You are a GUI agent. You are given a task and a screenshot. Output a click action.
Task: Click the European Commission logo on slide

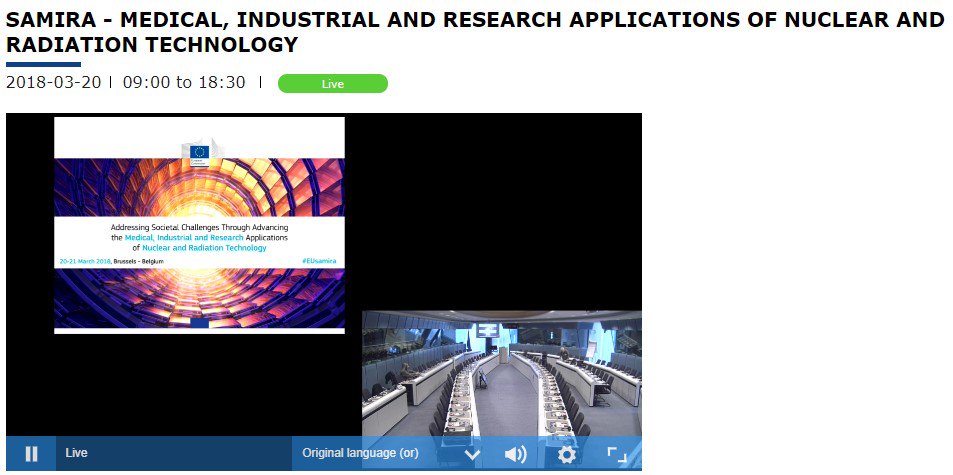tap(199, 154)
